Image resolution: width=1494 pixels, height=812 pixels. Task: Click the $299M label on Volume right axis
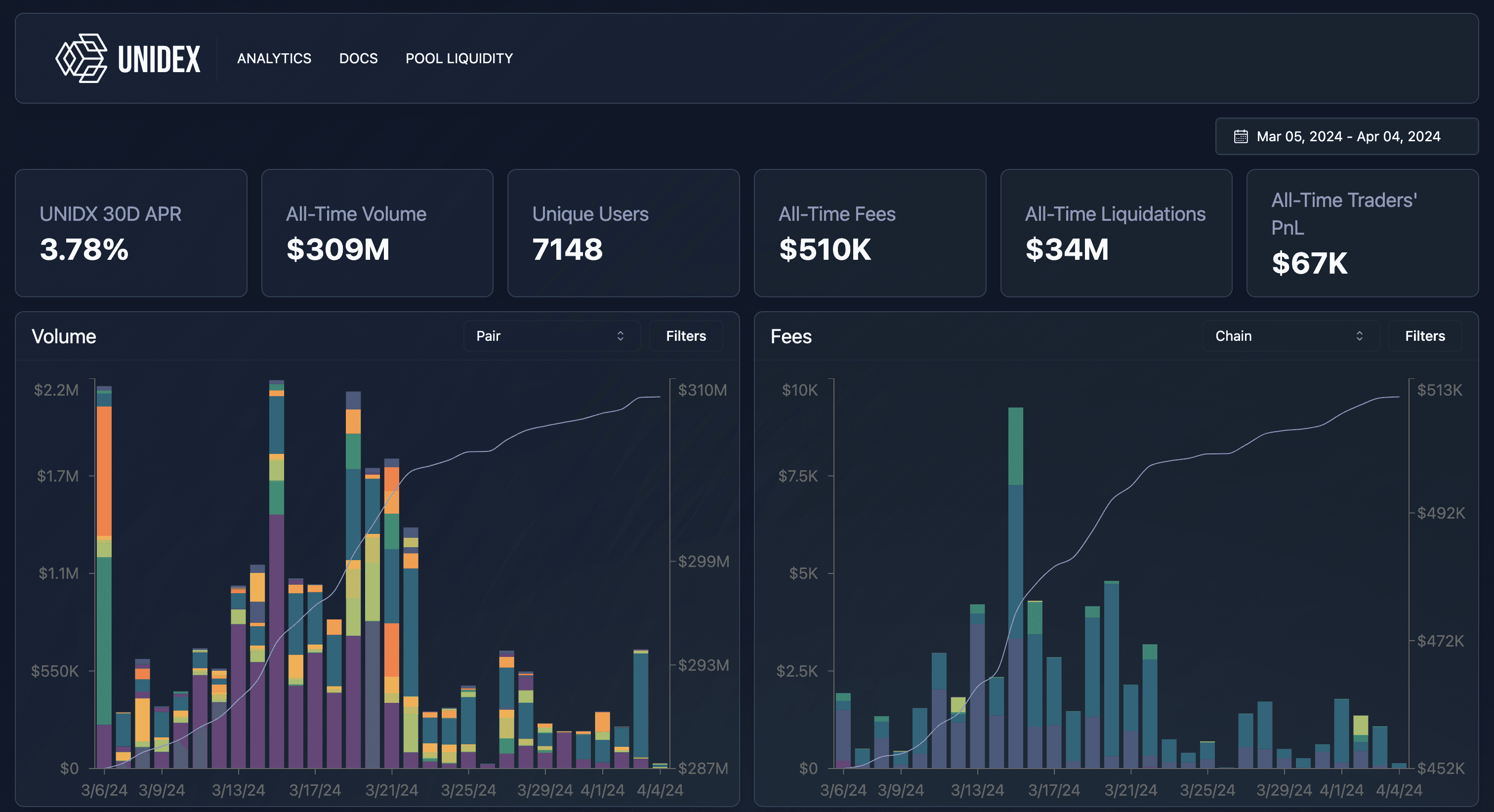coord(704,562)
